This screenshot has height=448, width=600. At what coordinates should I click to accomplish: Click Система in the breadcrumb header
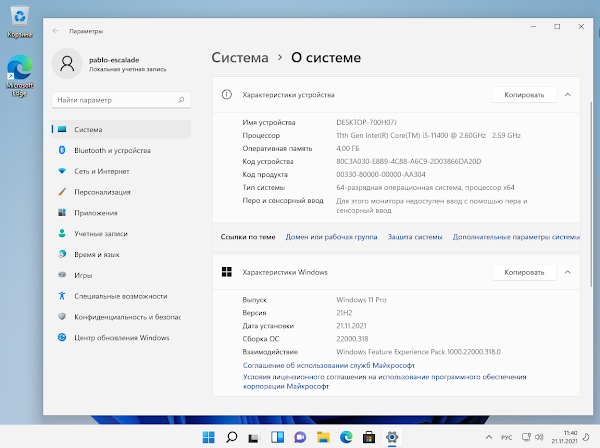coord(240,57)
